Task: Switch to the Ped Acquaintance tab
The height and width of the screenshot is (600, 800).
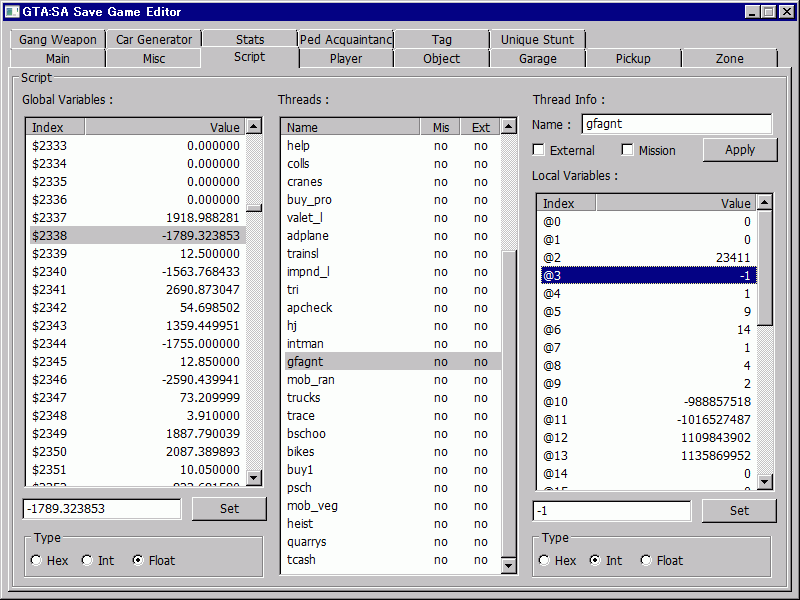Action: coord(345,39)
